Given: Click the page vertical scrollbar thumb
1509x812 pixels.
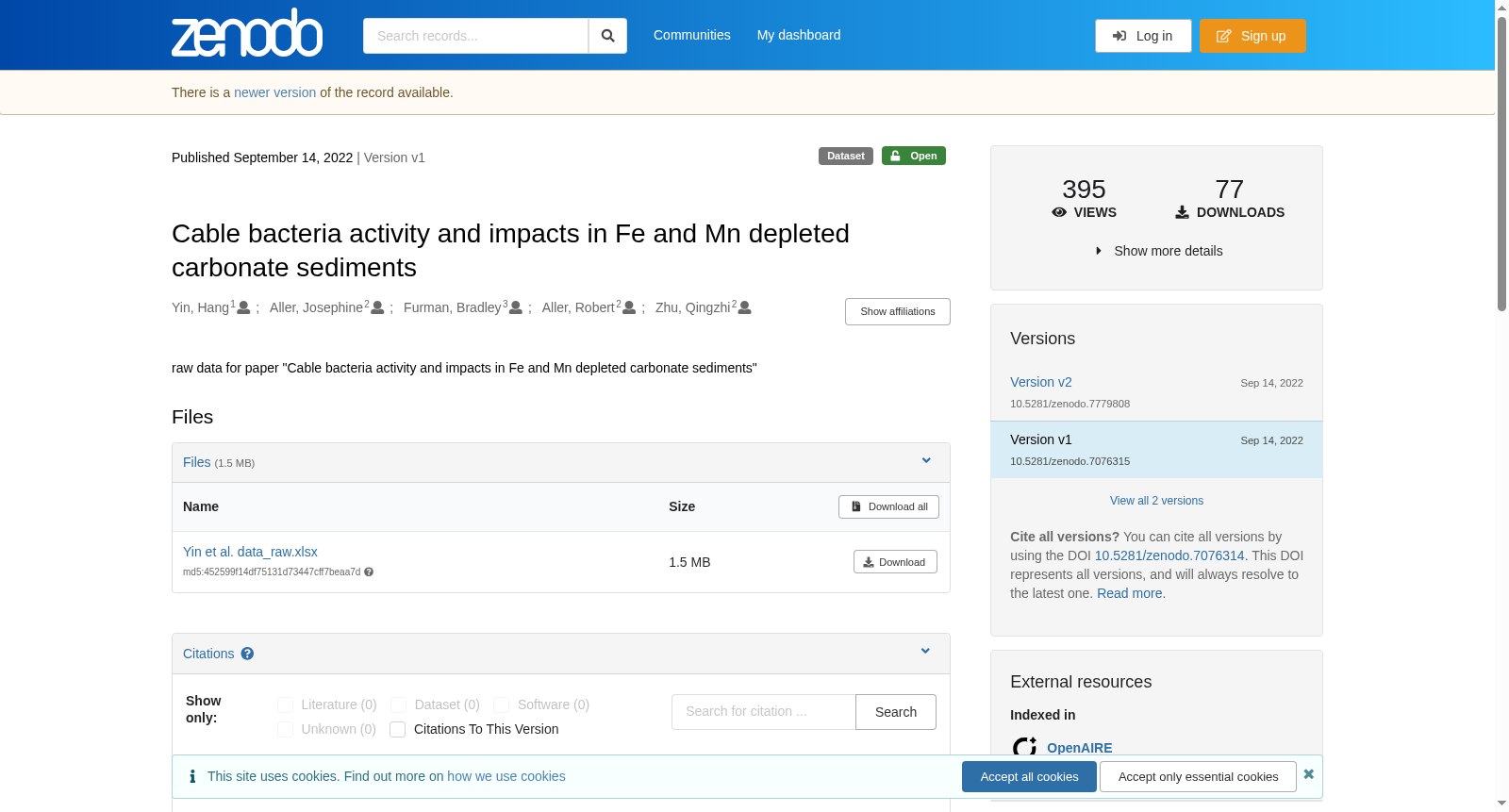Looking at the screenshot, I should click(x=1501, y=160).
